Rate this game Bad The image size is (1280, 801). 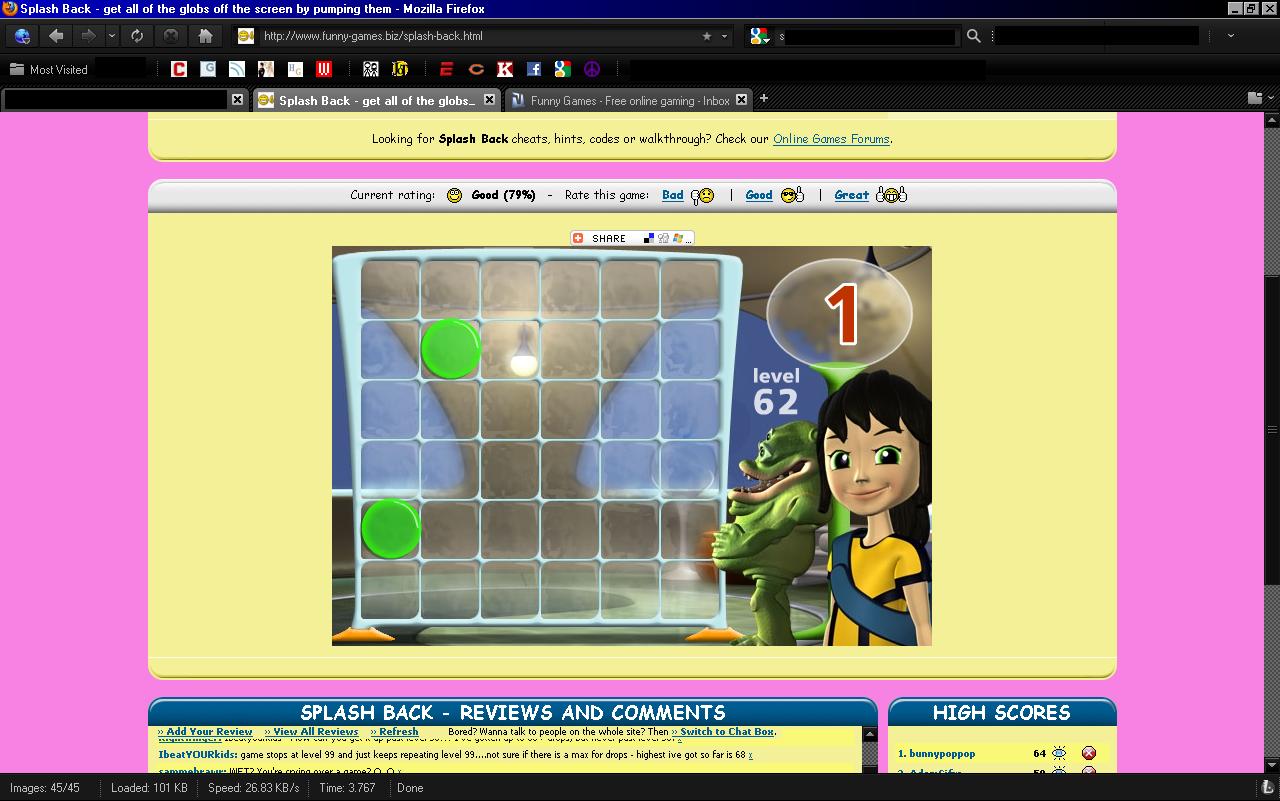coord(673,195)
